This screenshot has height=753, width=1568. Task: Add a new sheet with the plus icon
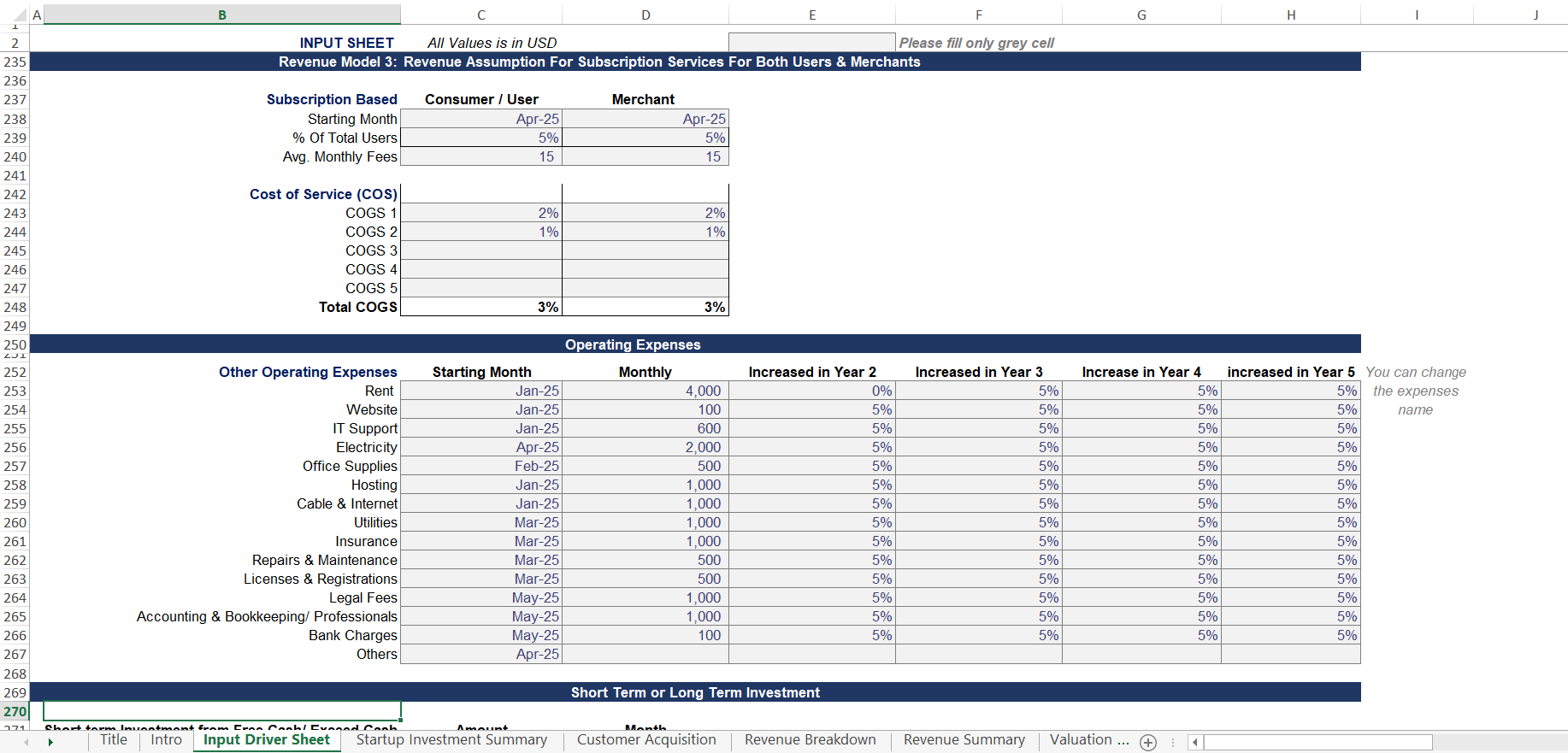pos(1148,743)
